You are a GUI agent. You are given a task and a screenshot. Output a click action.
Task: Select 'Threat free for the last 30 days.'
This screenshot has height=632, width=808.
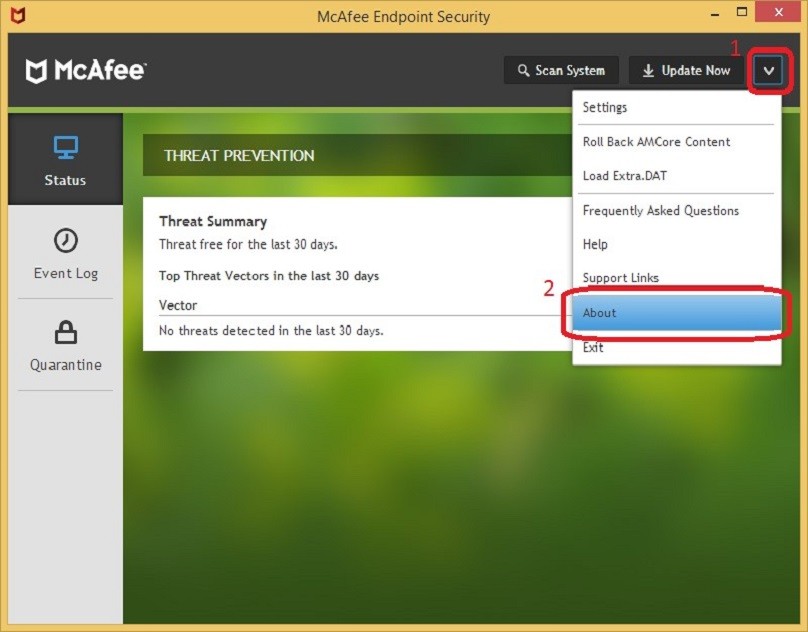pyautogui.click(x=248, y=244)
